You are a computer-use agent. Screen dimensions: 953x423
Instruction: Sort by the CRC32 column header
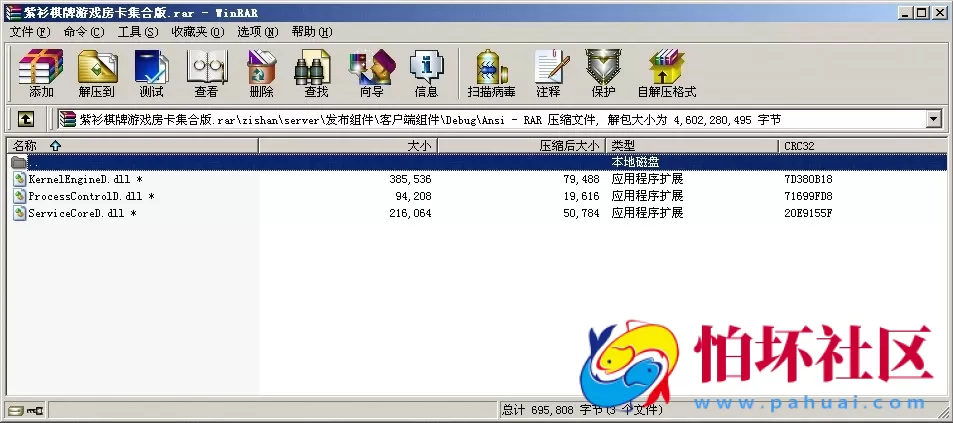pos(863,146)
